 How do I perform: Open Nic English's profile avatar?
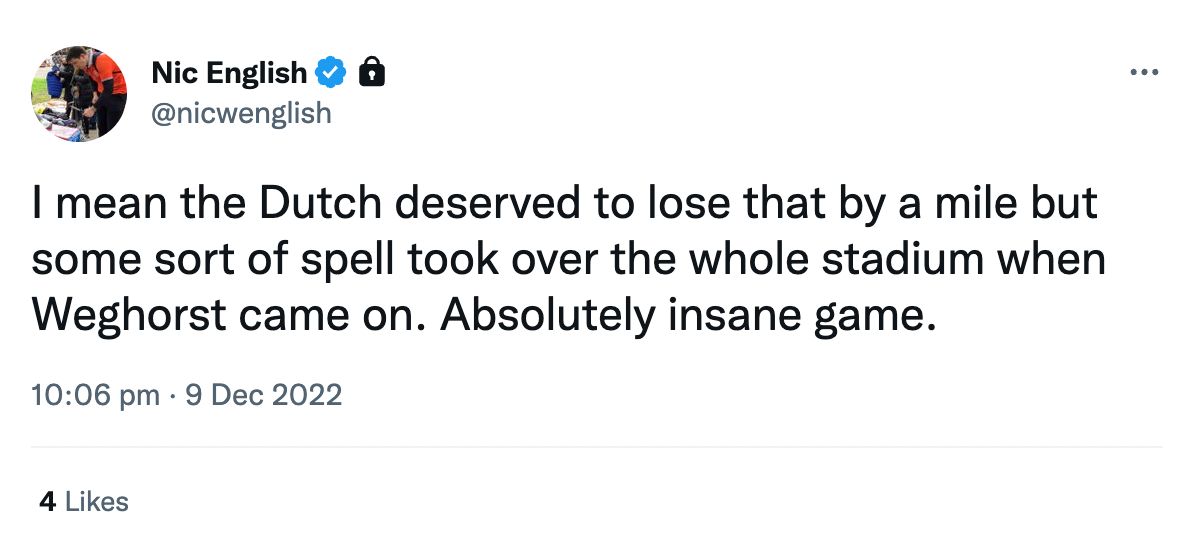(78, 93)
